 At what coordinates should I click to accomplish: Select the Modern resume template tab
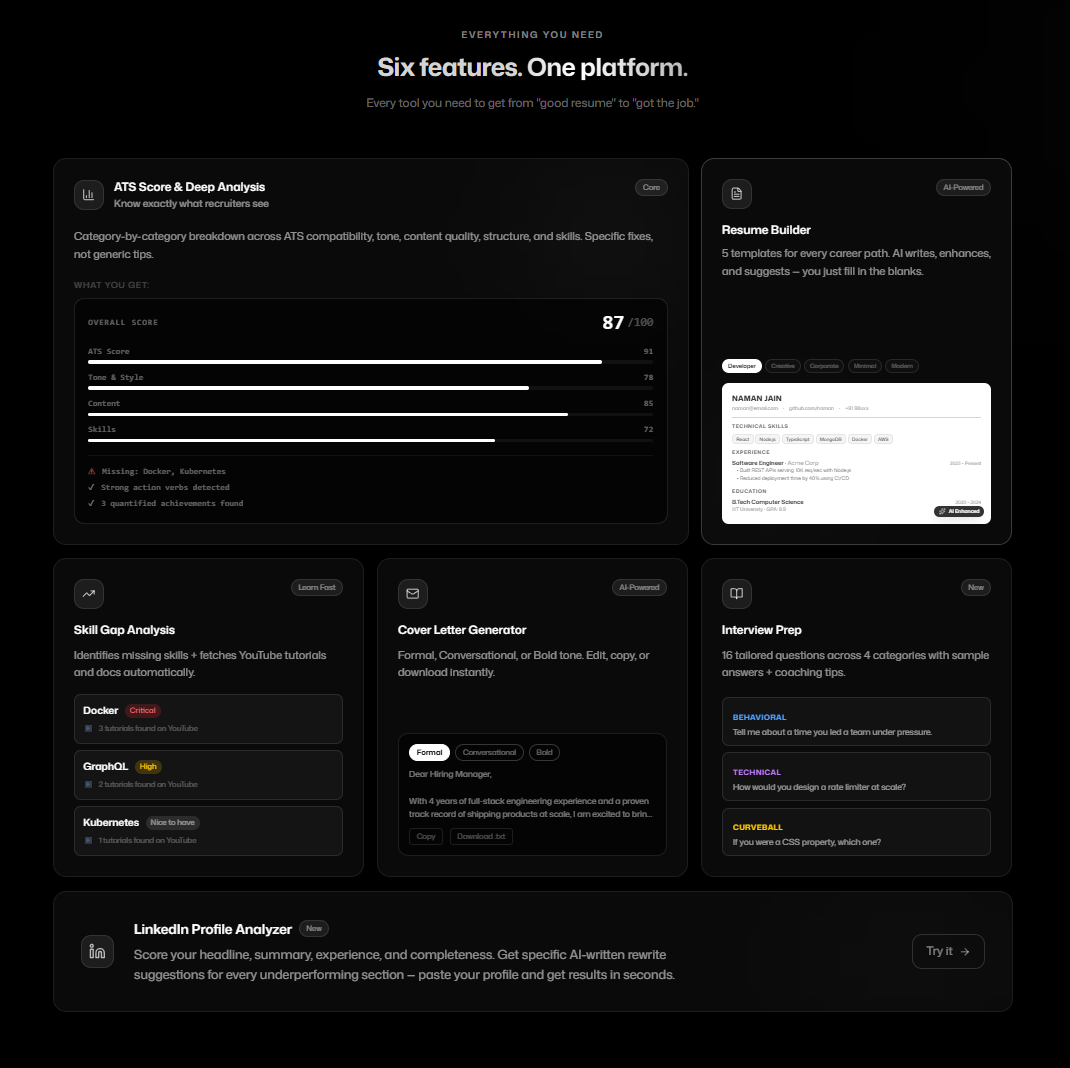click(901, 366)
